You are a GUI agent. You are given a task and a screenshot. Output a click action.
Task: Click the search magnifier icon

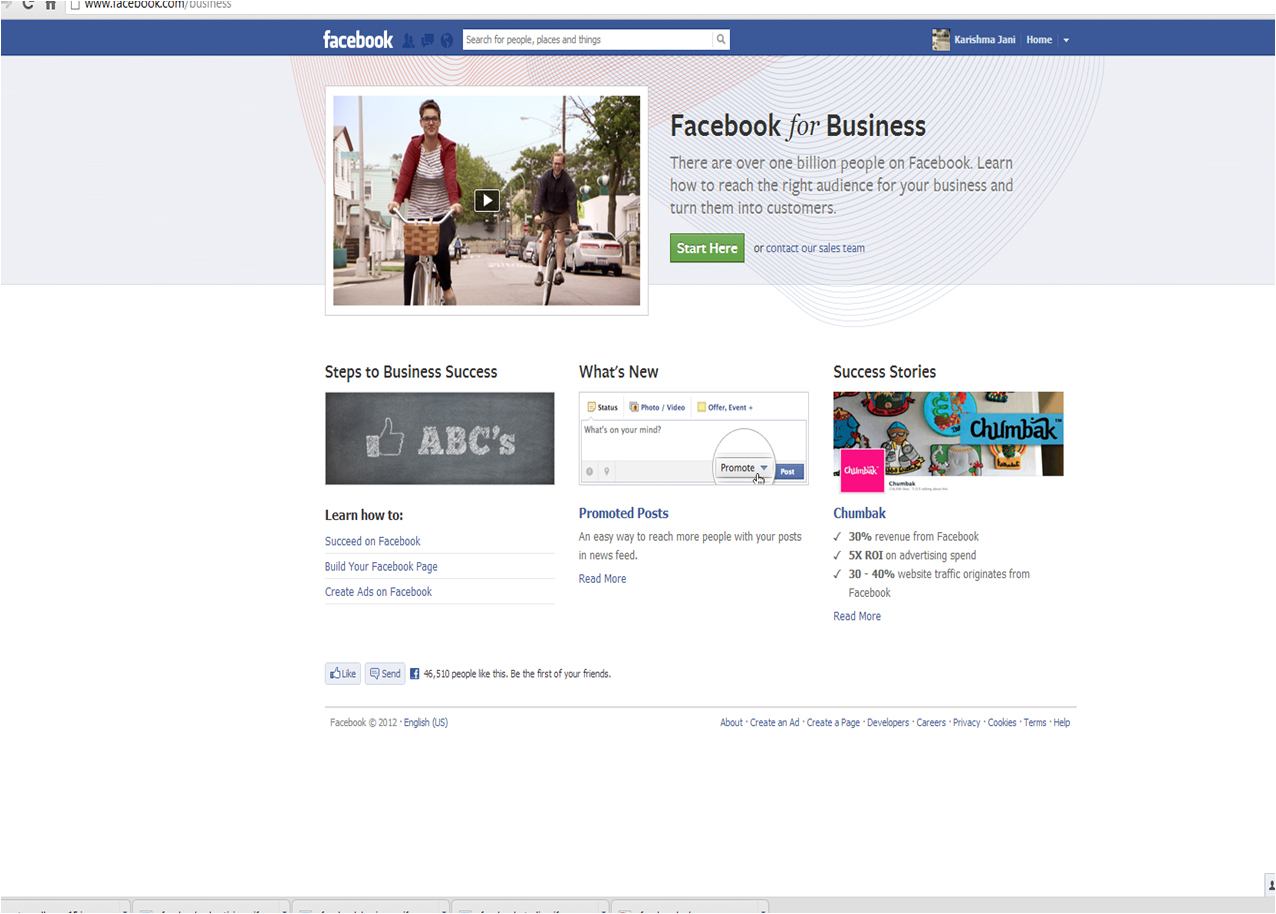point(720,40)
